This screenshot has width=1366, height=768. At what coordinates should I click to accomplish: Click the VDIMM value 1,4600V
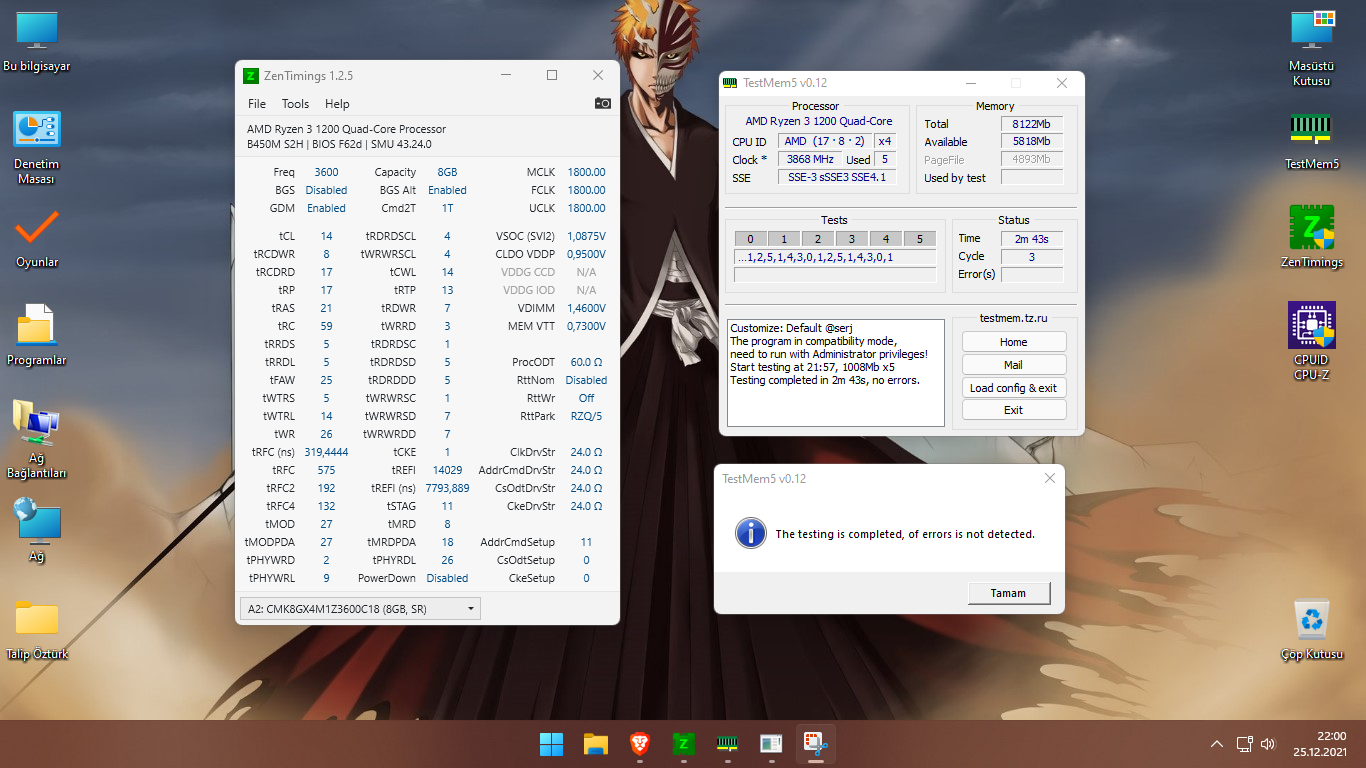(x=586, y=308)
